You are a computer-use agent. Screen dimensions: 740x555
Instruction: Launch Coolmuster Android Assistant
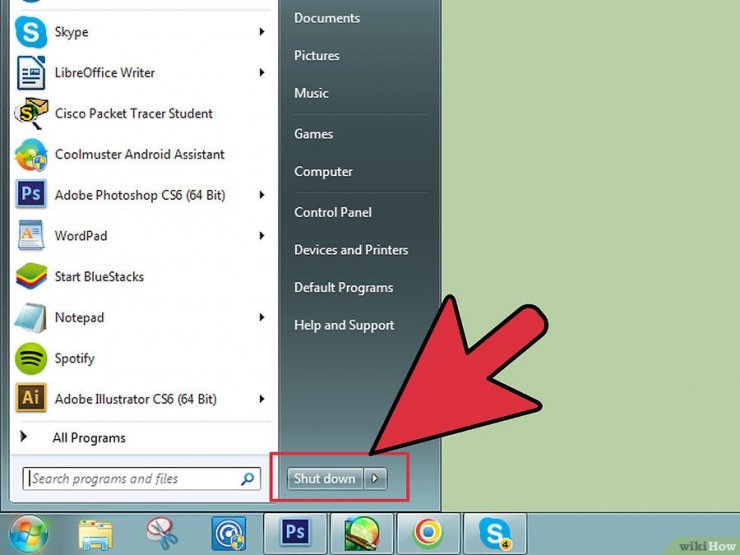coord(139,155)
